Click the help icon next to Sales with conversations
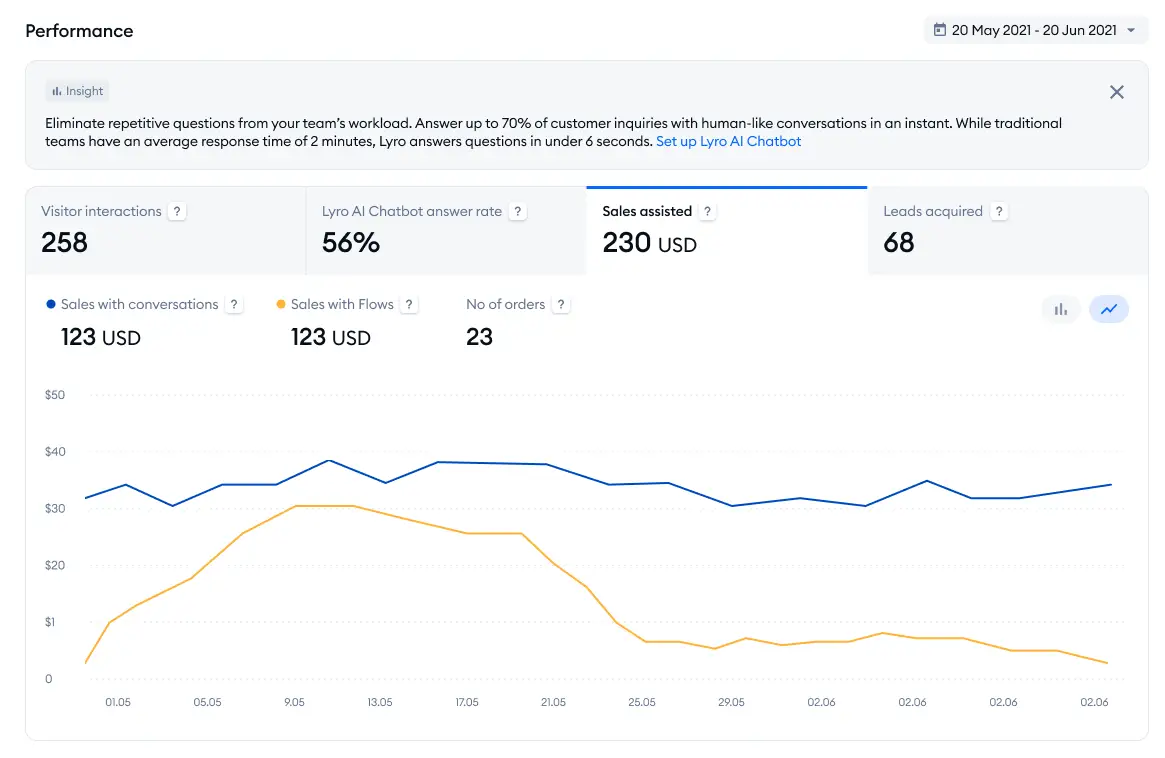 pos(234,305)
